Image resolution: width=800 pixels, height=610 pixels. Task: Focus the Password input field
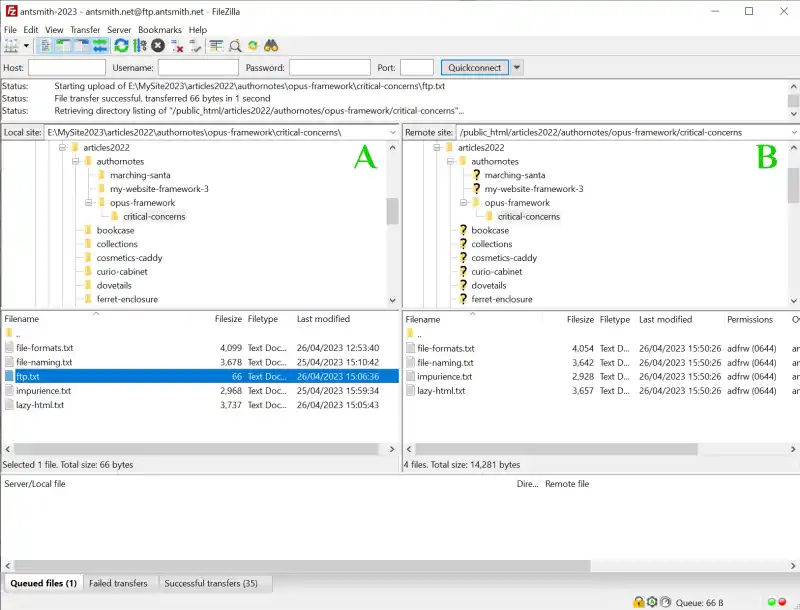330,67
